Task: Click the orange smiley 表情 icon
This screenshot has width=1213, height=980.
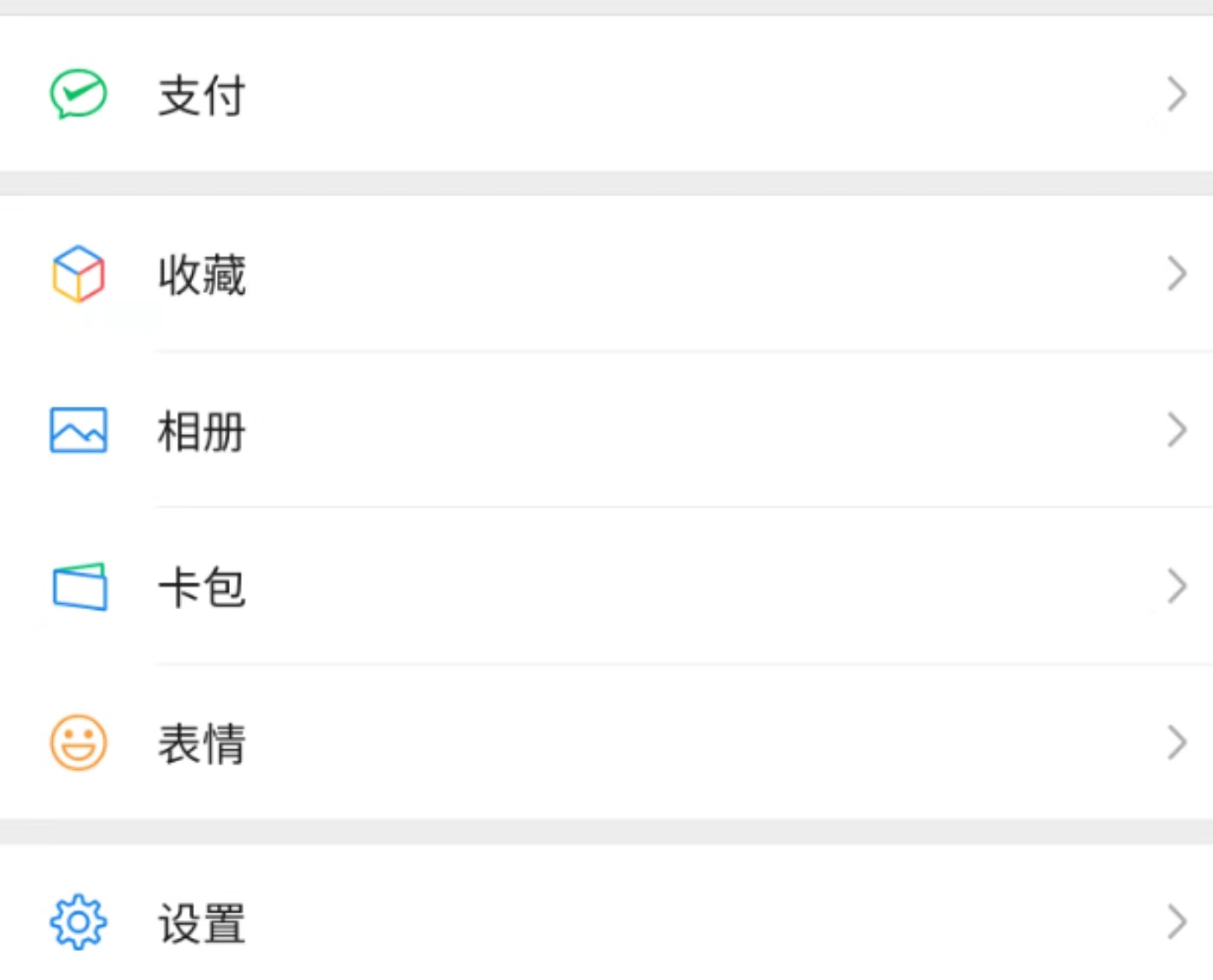Action: coord(78,742)
